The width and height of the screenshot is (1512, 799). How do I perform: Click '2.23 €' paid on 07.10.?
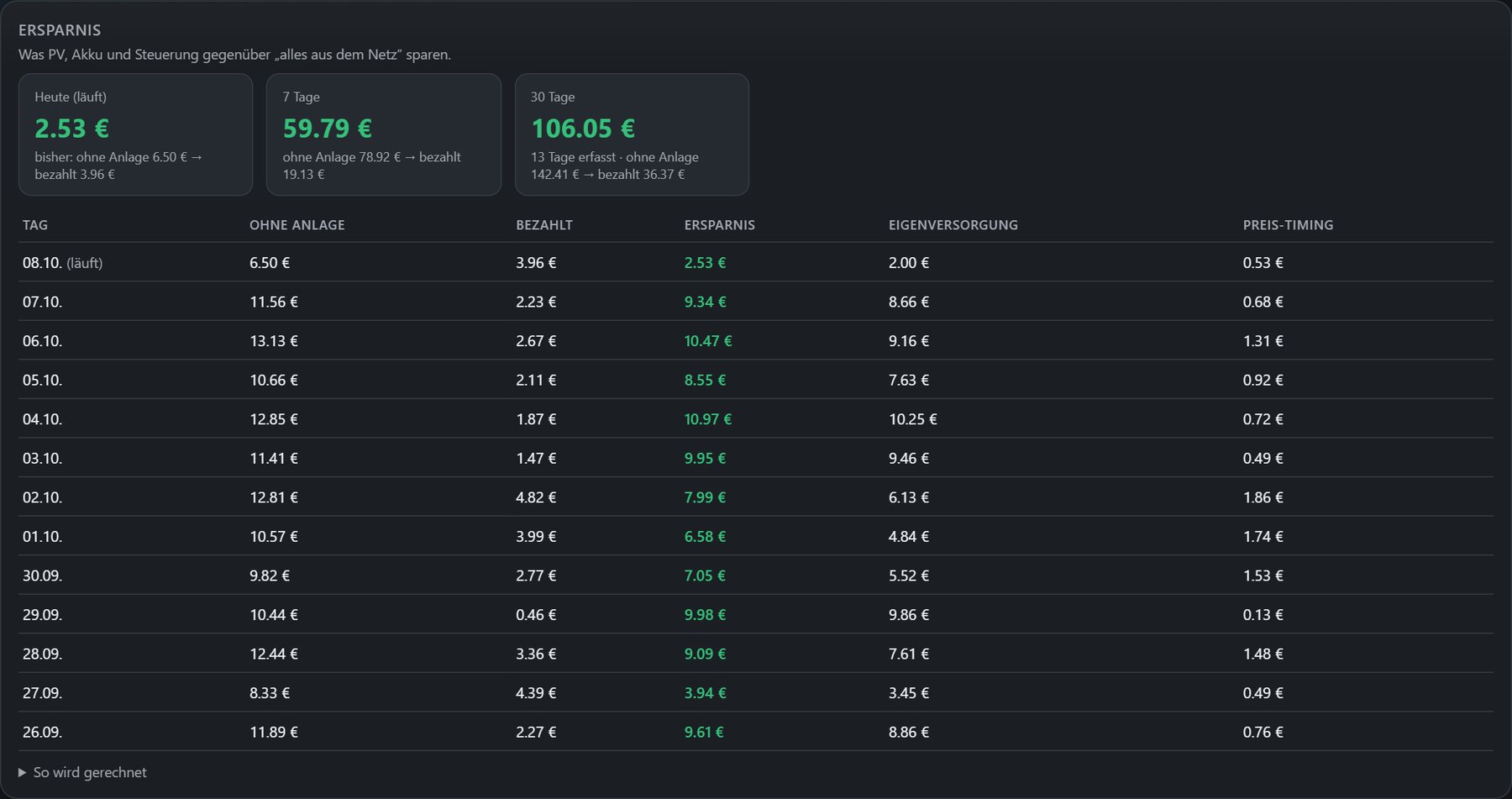pos(536,302)
